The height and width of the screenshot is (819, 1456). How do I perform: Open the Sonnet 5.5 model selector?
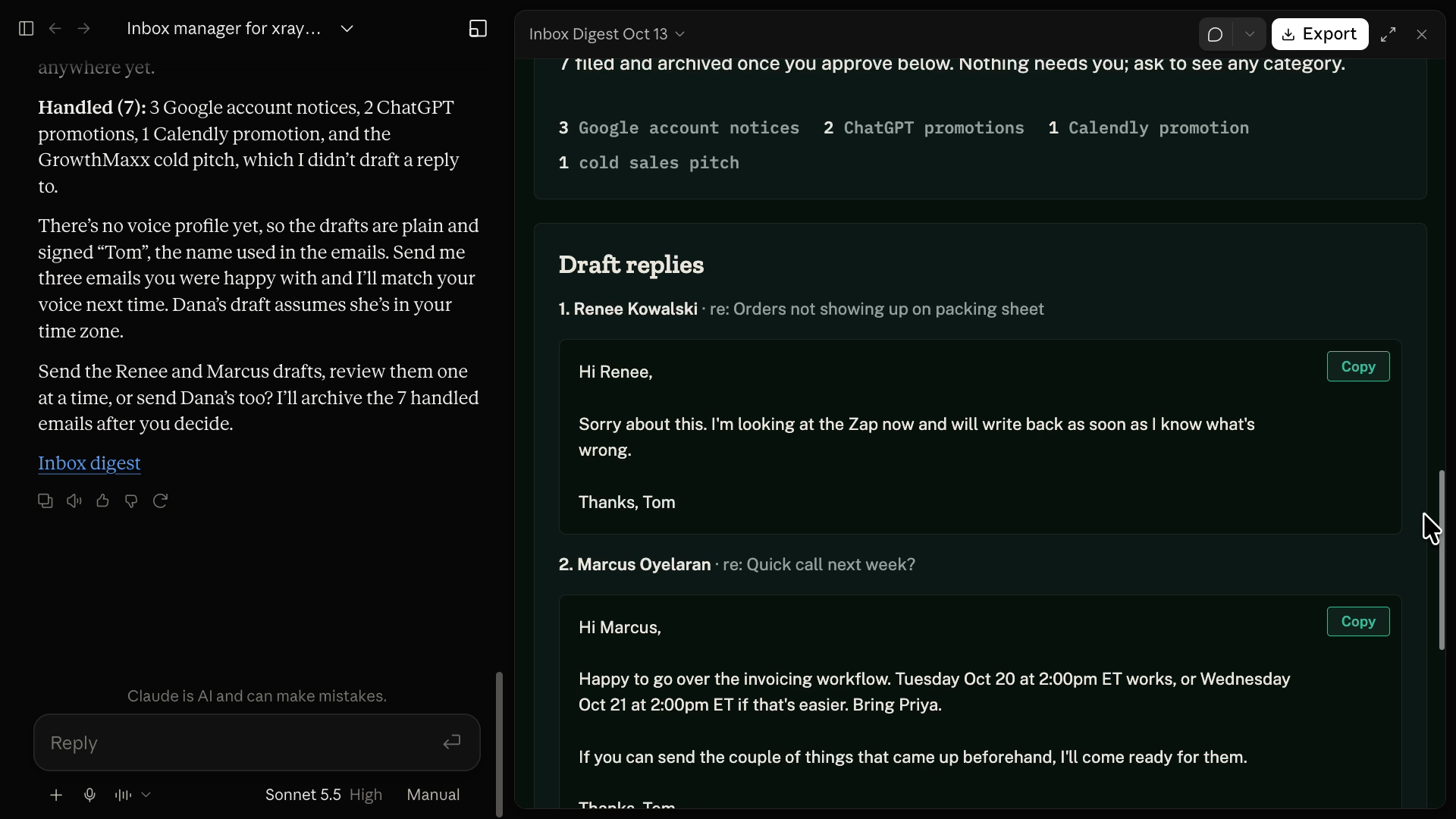tap(323, 795)
